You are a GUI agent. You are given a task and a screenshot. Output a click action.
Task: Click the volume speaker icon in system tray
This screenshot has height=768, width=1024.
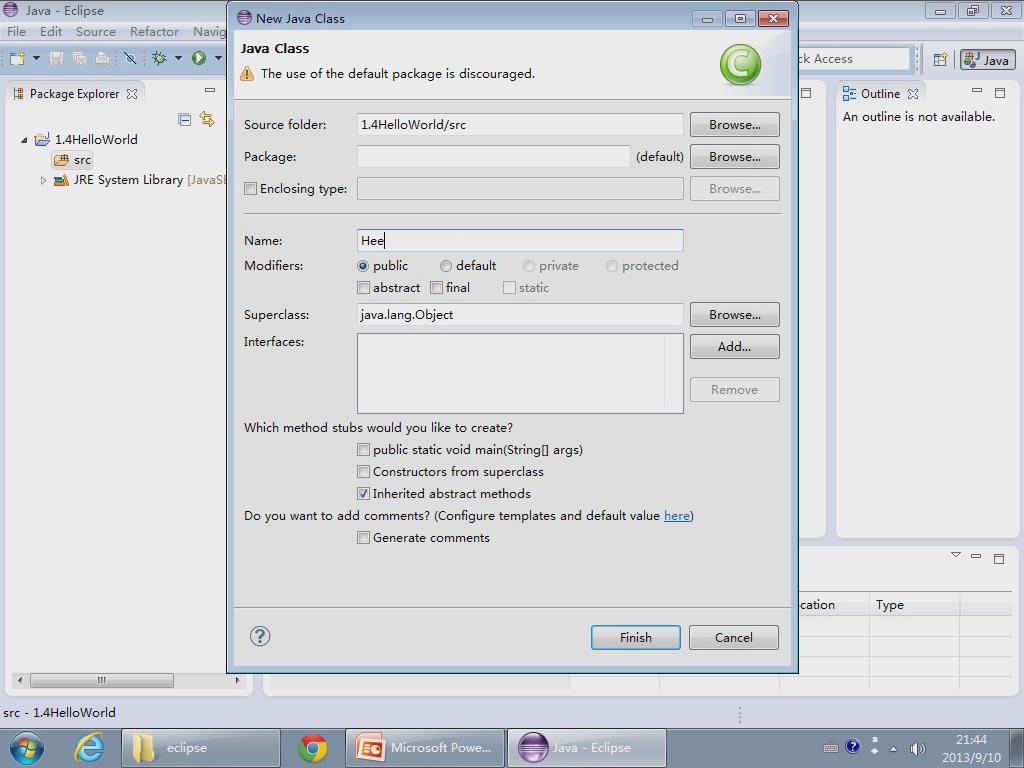click(918, 748)
